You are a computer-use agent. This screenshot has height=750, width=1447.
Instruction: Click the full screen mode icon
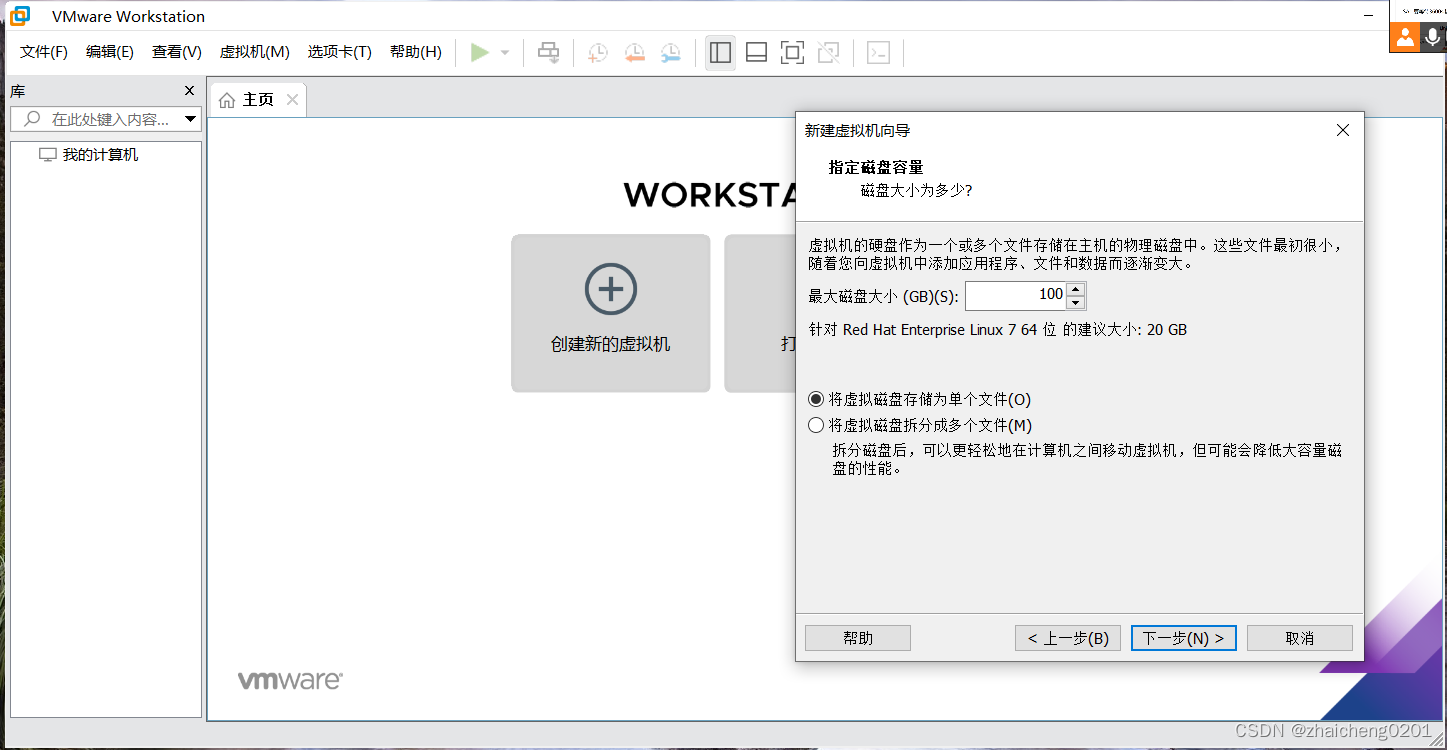click(x=792, y=52)
